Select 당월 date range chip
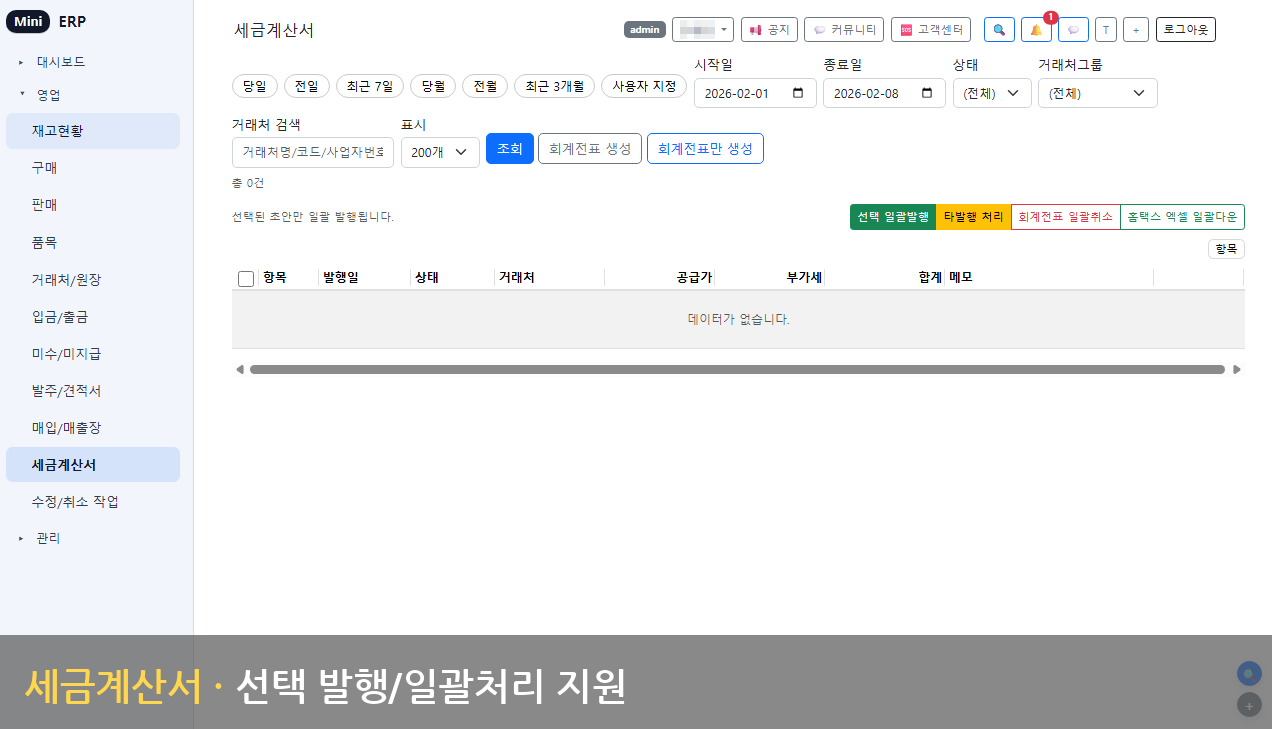This screenshot has width=1272, height=729. coord(433,86)
